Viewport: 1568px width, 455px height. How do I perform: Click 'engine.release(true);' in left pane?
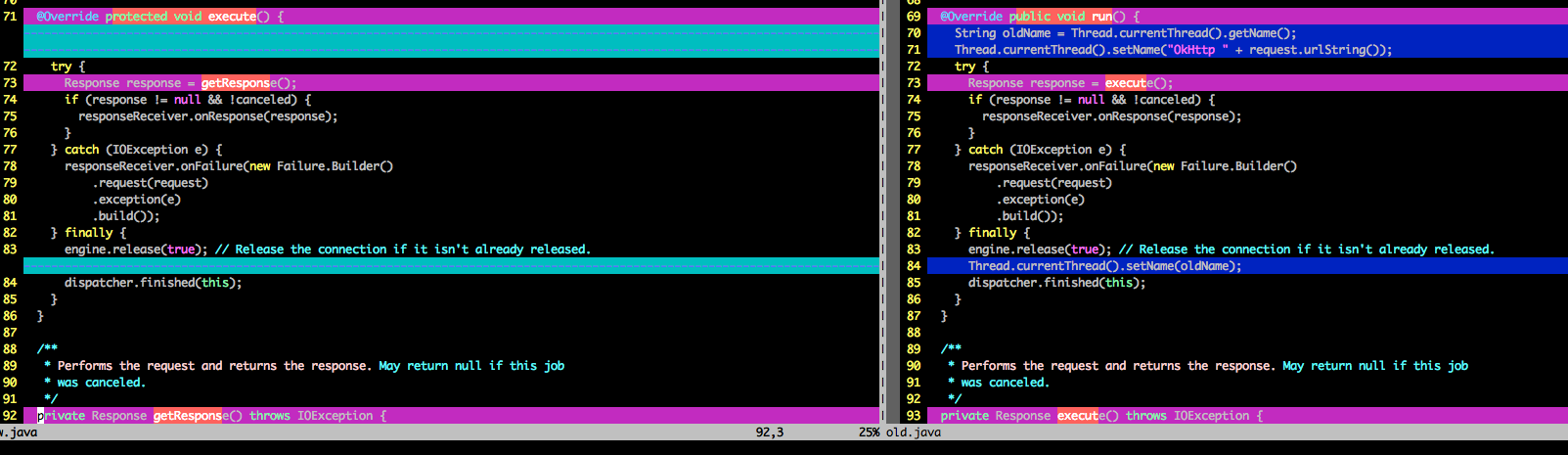click(x=136, y=250)
